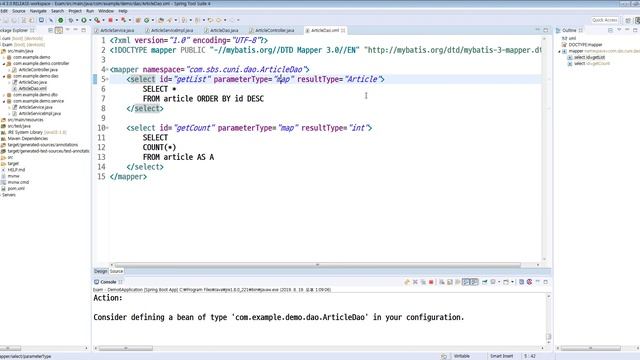This screenshot has width=640, height=360.
Task: Switch to ArticleController.java editor tab
Action: point(272,31)
